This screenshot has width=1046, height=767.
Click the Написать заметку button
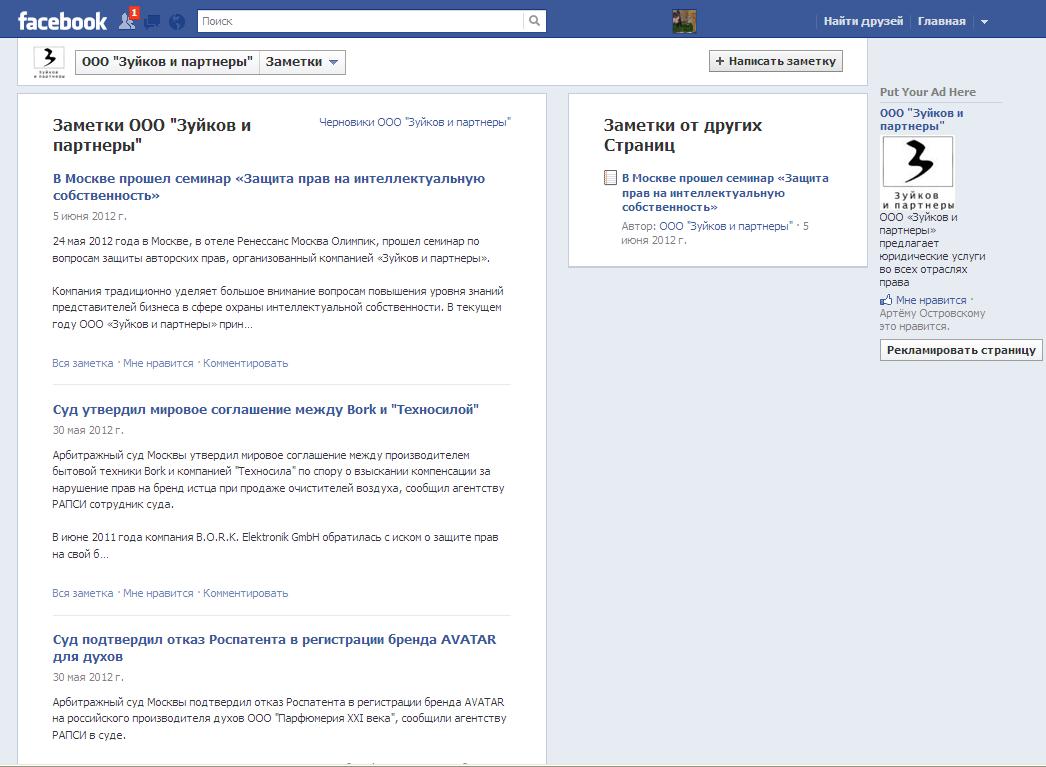(775, 61)
